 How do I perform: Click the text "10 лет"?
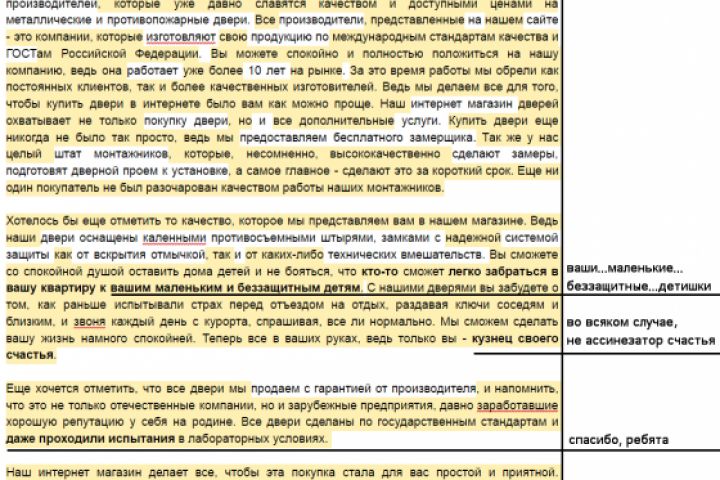tap(266, 71)
